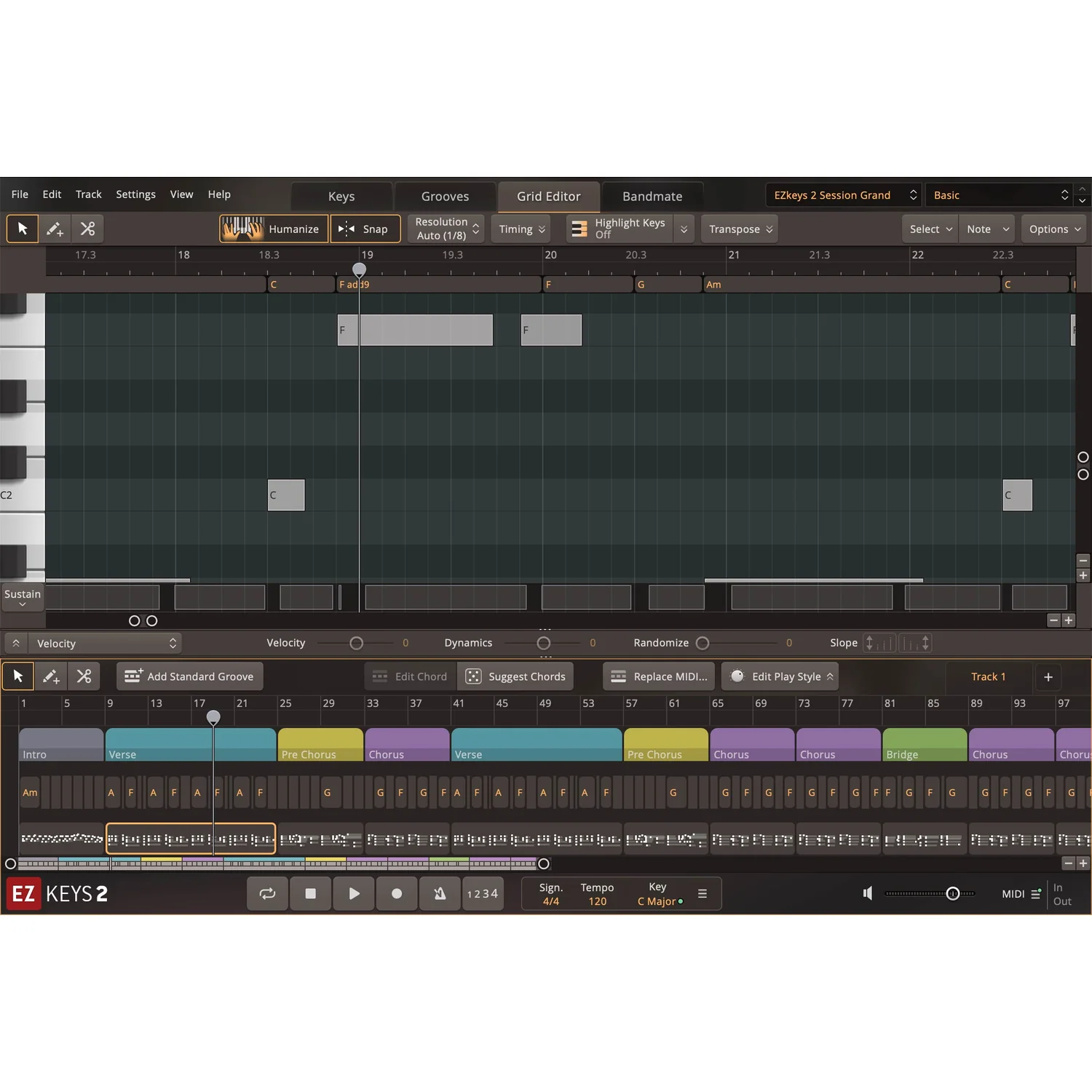This screenshot has height=1092, width=1092.
Task: Open the Help menu
Action: (x=219, y=194)
